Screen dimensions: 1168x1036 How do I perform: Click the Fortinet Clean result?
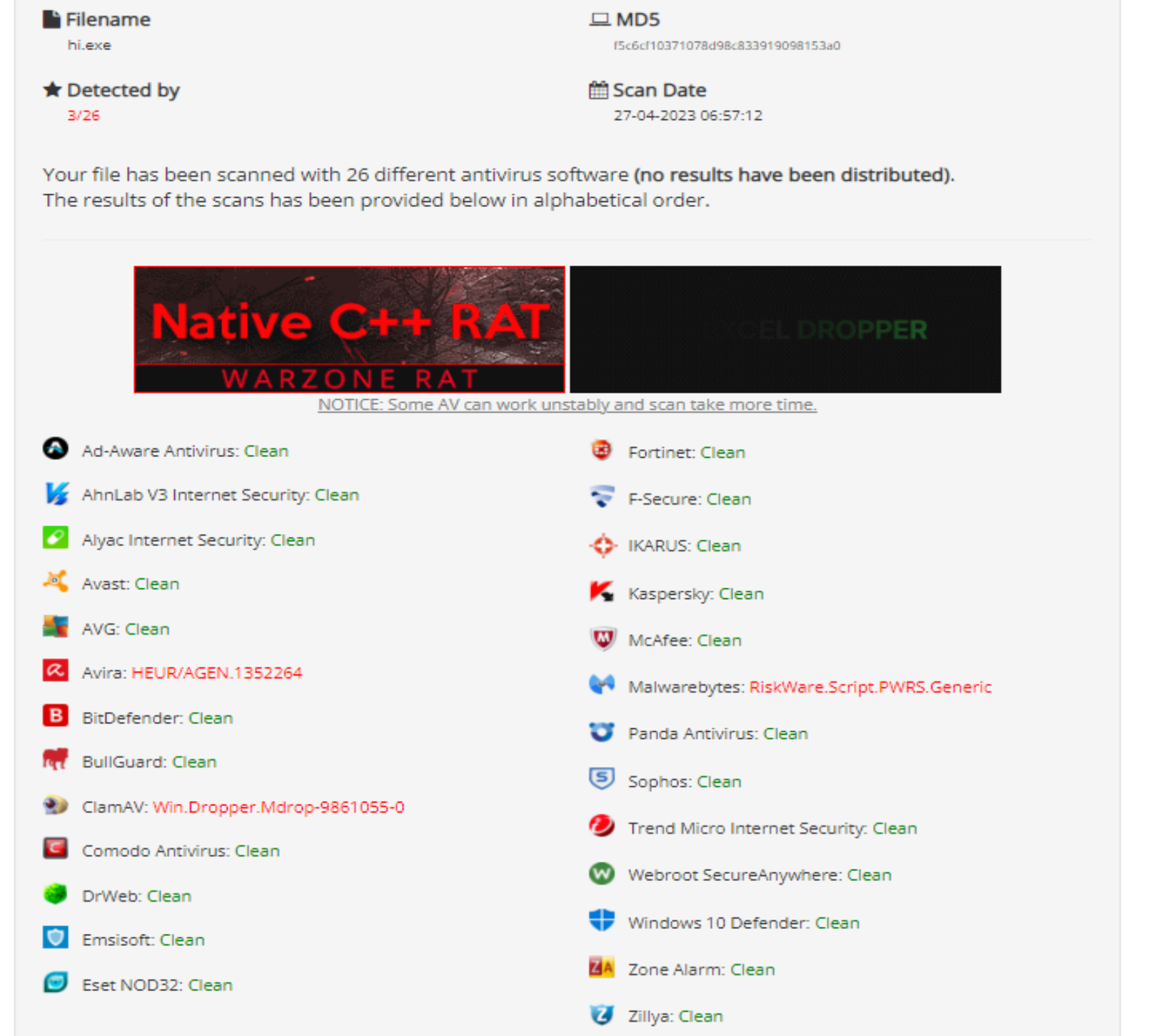723,452
